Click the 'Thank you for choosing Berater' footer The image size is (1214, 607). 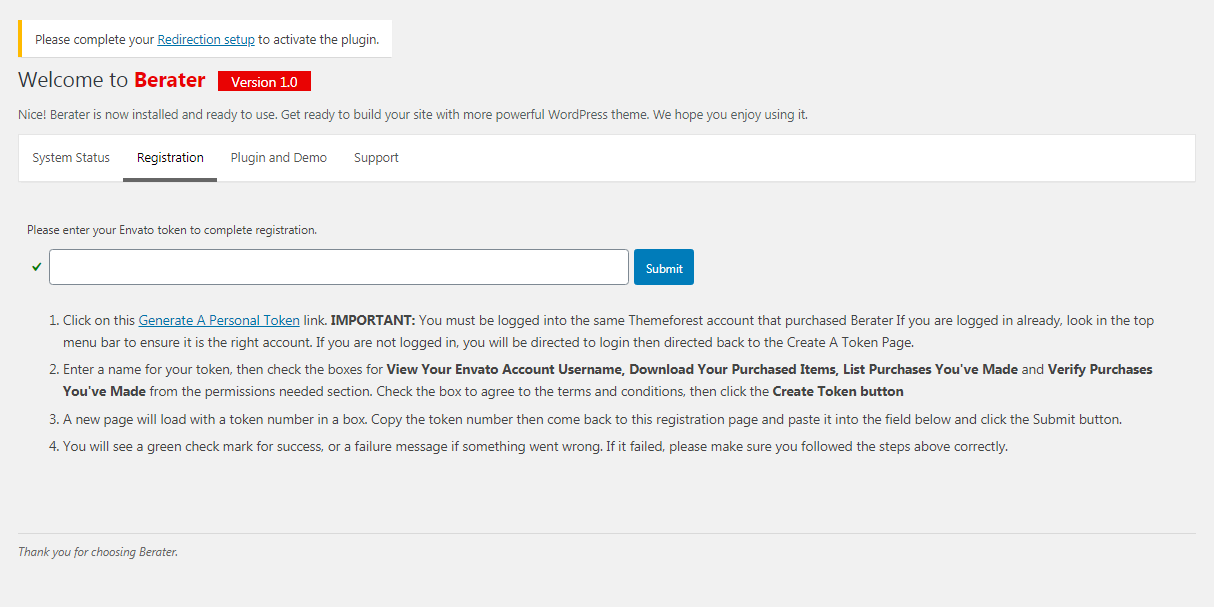click(98, 552)
